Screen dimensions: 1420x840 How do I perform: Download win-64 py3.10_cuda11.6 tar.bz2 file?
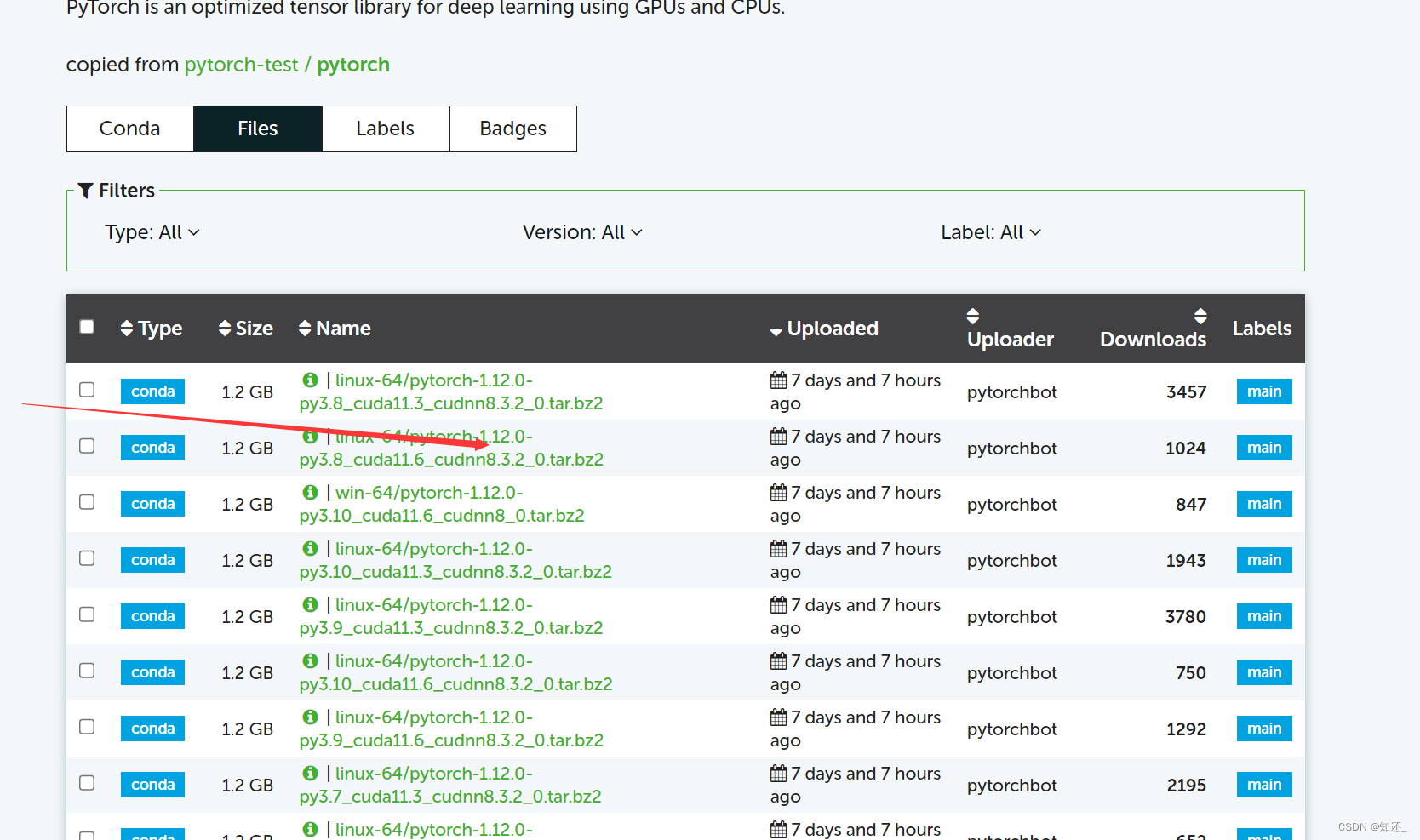point(442,504)
